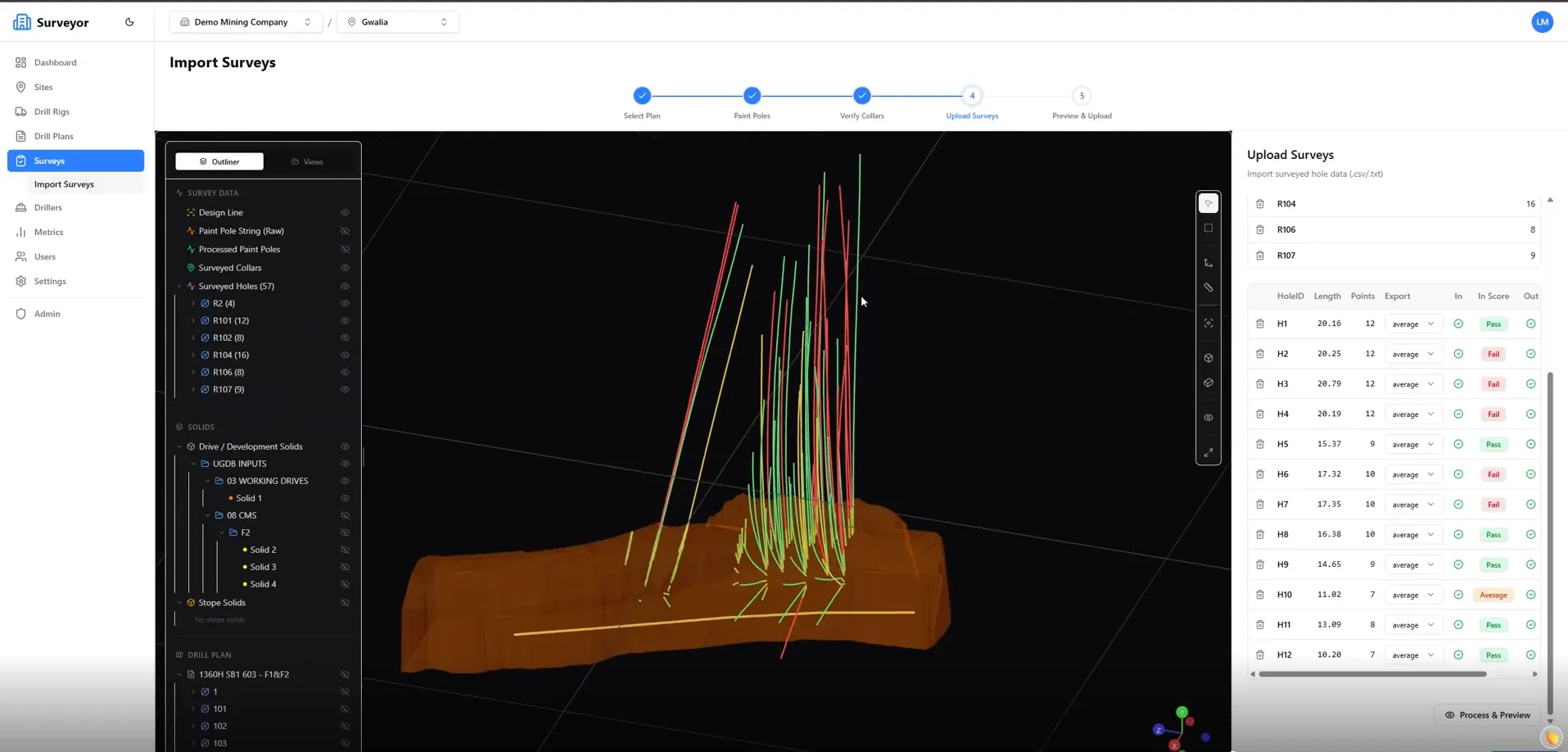
Task: Click the eye icon in viewport toolbar
Action: 1209,418
